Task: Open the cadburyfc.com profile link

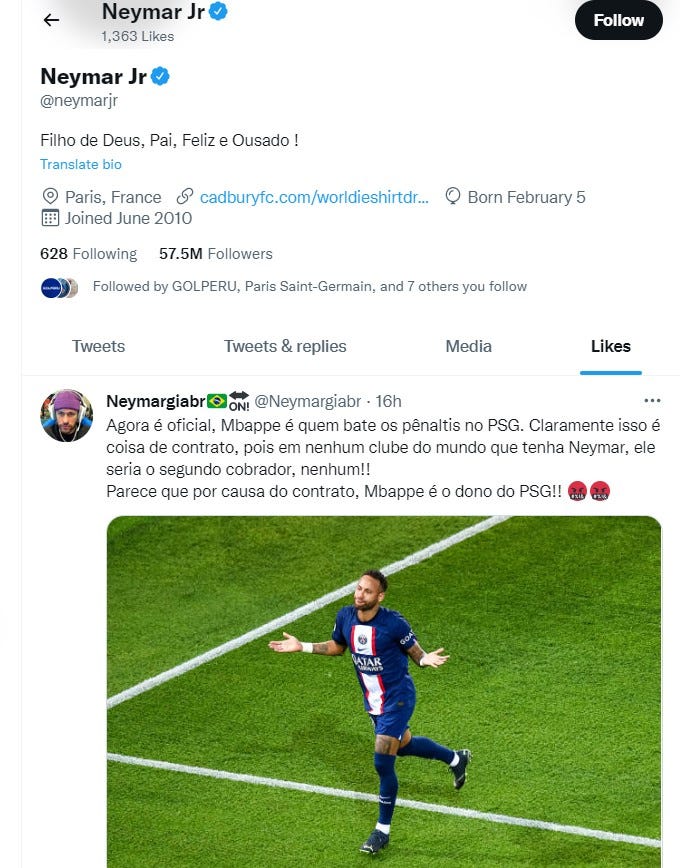Action: pos(314,197)
